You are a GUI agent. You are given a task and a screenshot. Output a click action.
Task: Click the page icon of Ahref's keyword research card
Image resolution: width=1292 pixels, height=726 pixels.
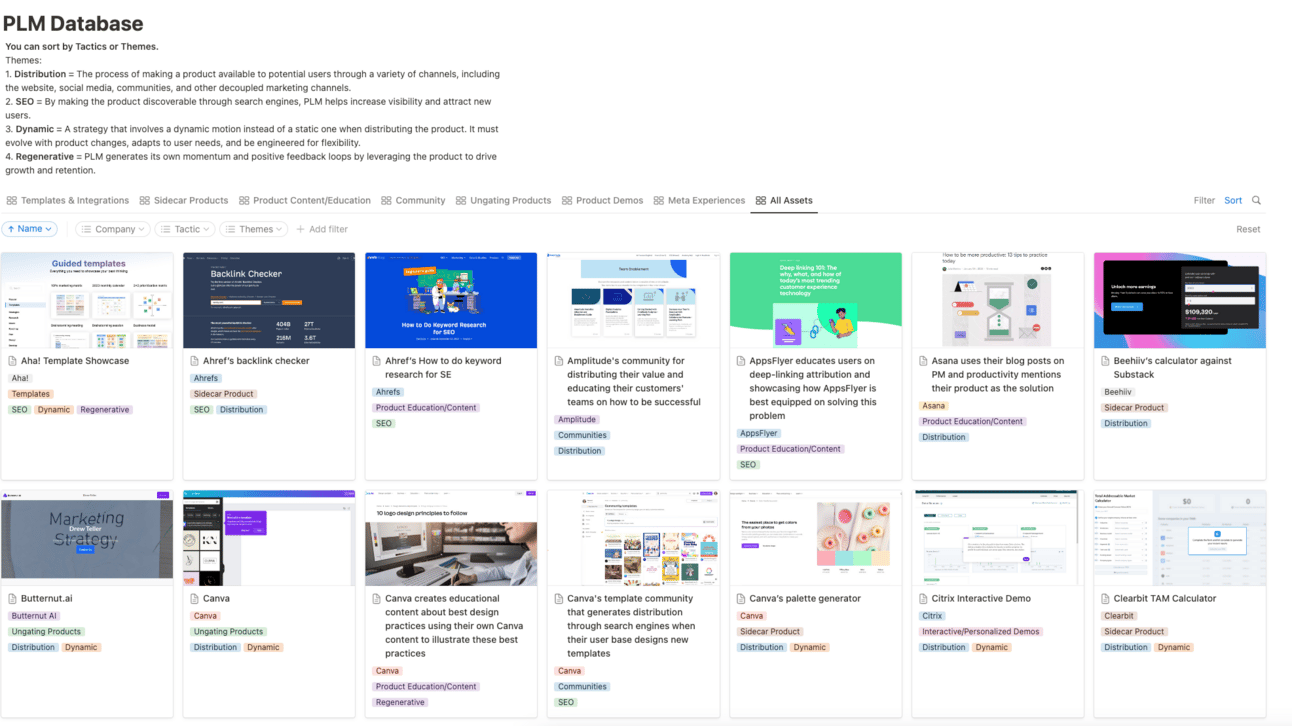click(377, 361)
